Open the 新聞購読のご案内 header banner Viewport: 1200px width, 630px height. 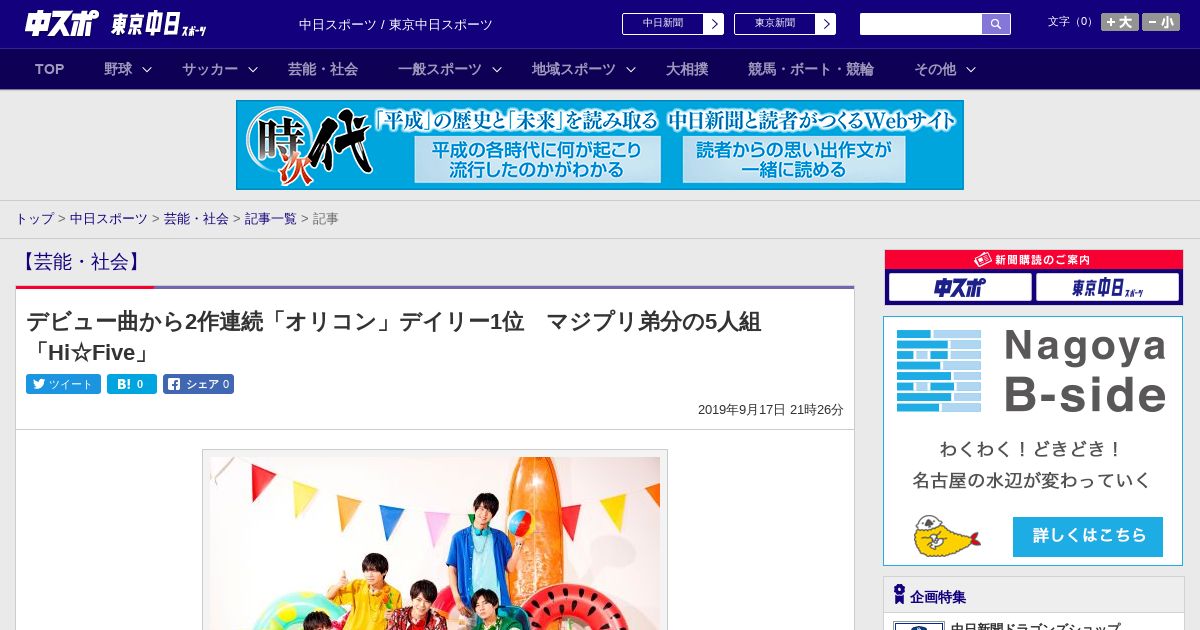[1034, 260]
